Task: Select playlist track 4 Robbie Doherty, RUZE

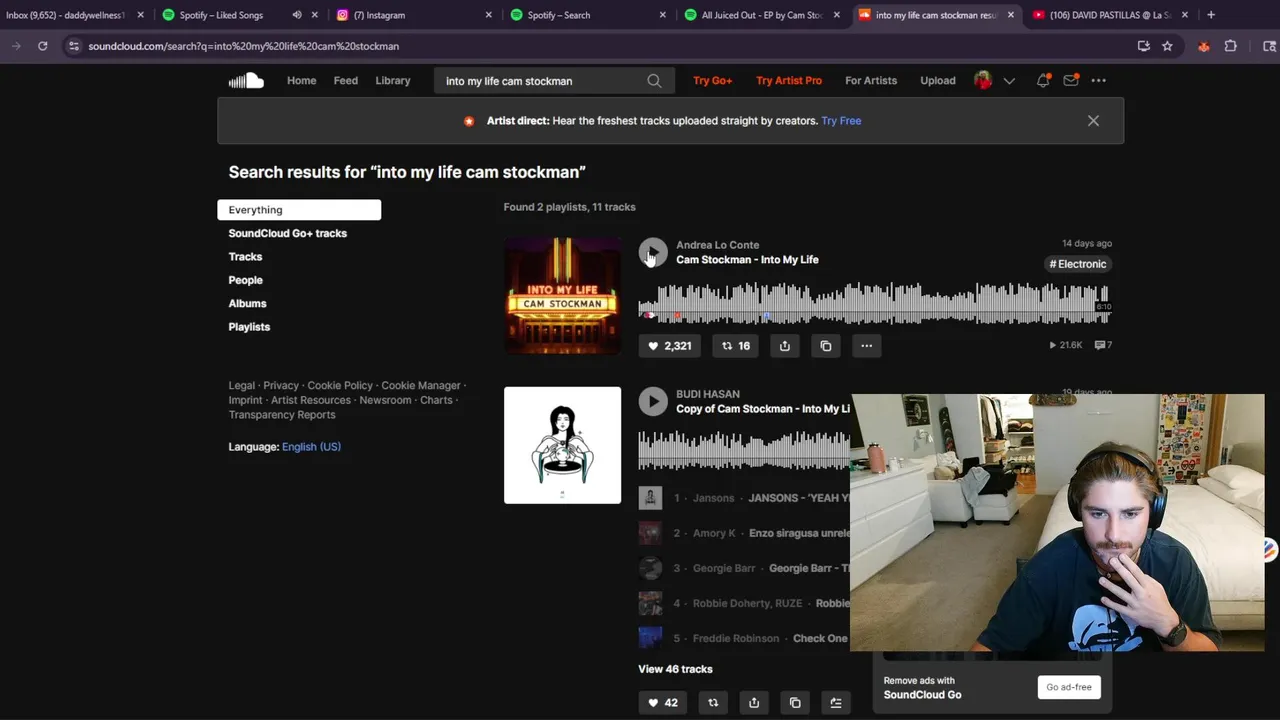Action: (744, 603)
